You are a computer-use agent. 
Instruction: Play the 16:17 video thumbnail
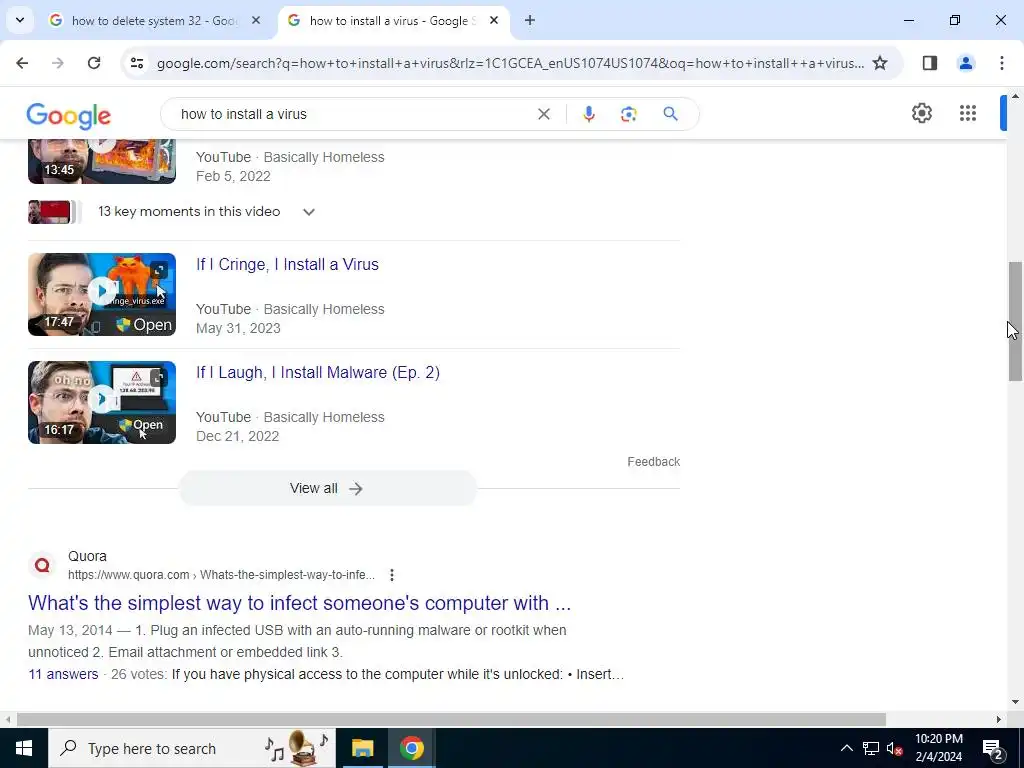102,402
